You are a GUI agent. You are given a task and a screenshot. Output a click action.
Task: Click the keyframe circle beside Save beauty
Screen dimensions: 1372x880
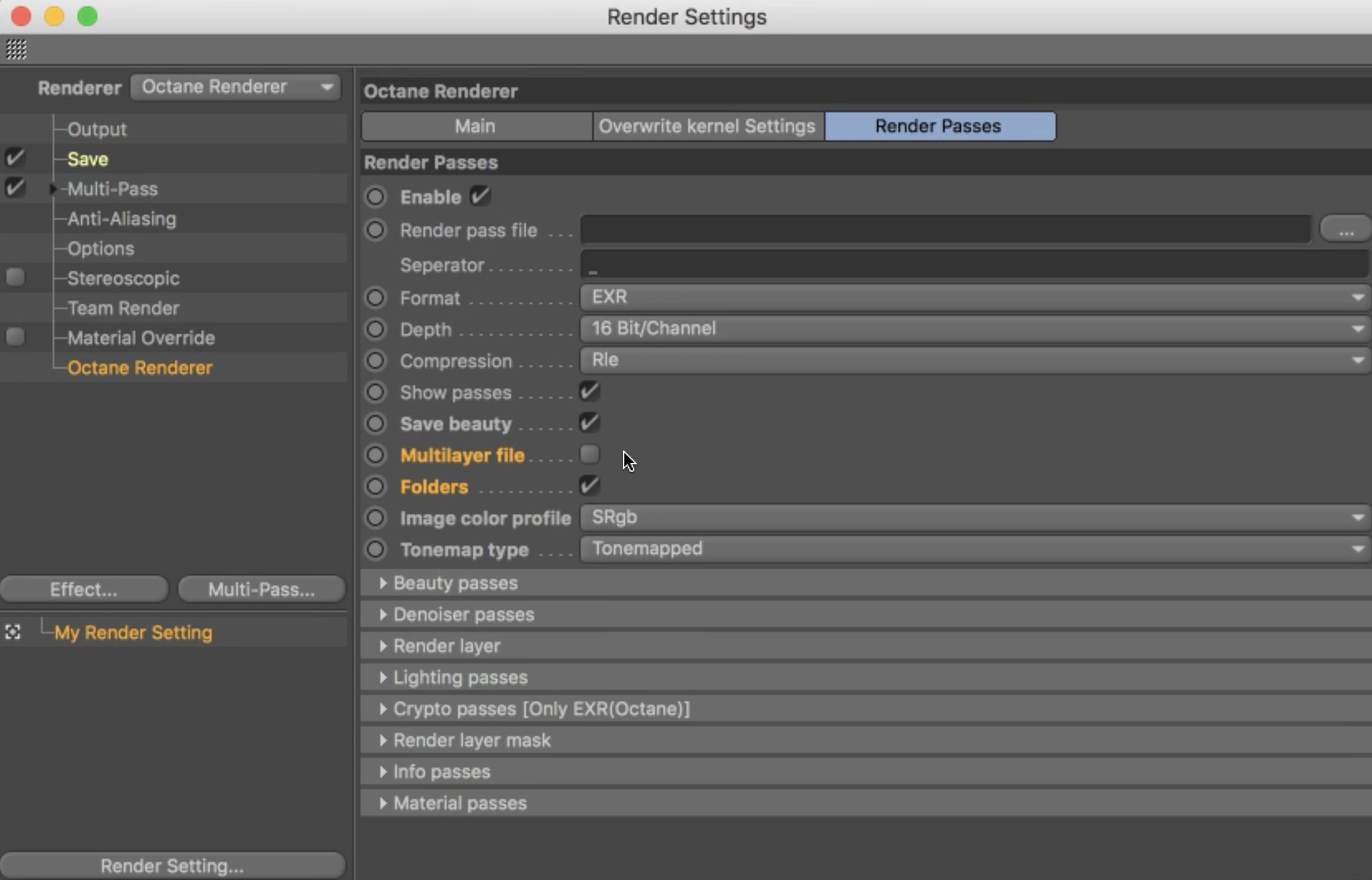click(375, 423)
